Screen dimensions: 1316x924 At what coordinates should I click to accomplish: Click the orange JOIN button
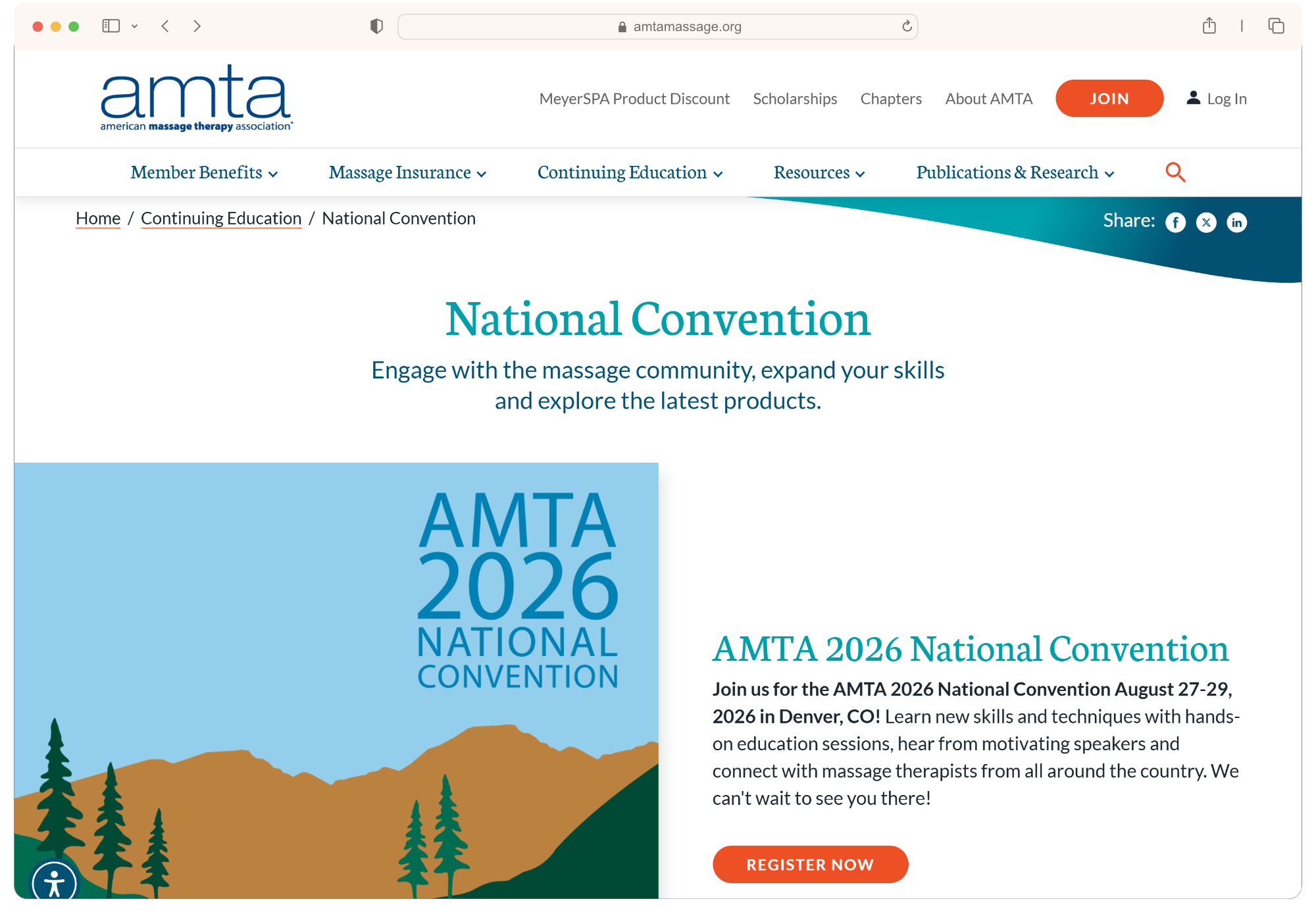(x=1109, y=98)
